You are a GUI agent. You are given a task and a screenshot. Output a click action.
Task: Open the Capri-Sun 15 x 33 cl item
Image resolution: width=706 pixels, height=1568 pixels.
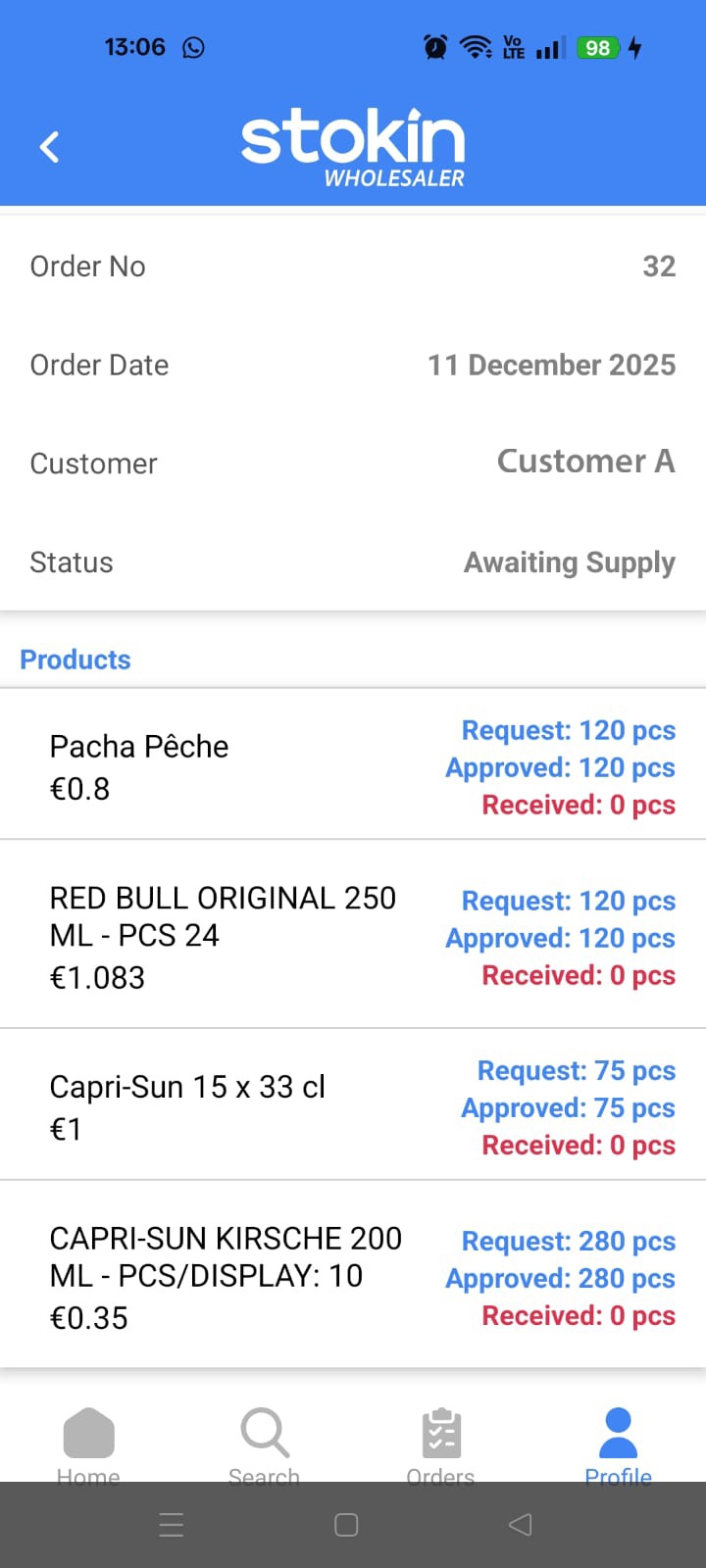pos(353,1106)
